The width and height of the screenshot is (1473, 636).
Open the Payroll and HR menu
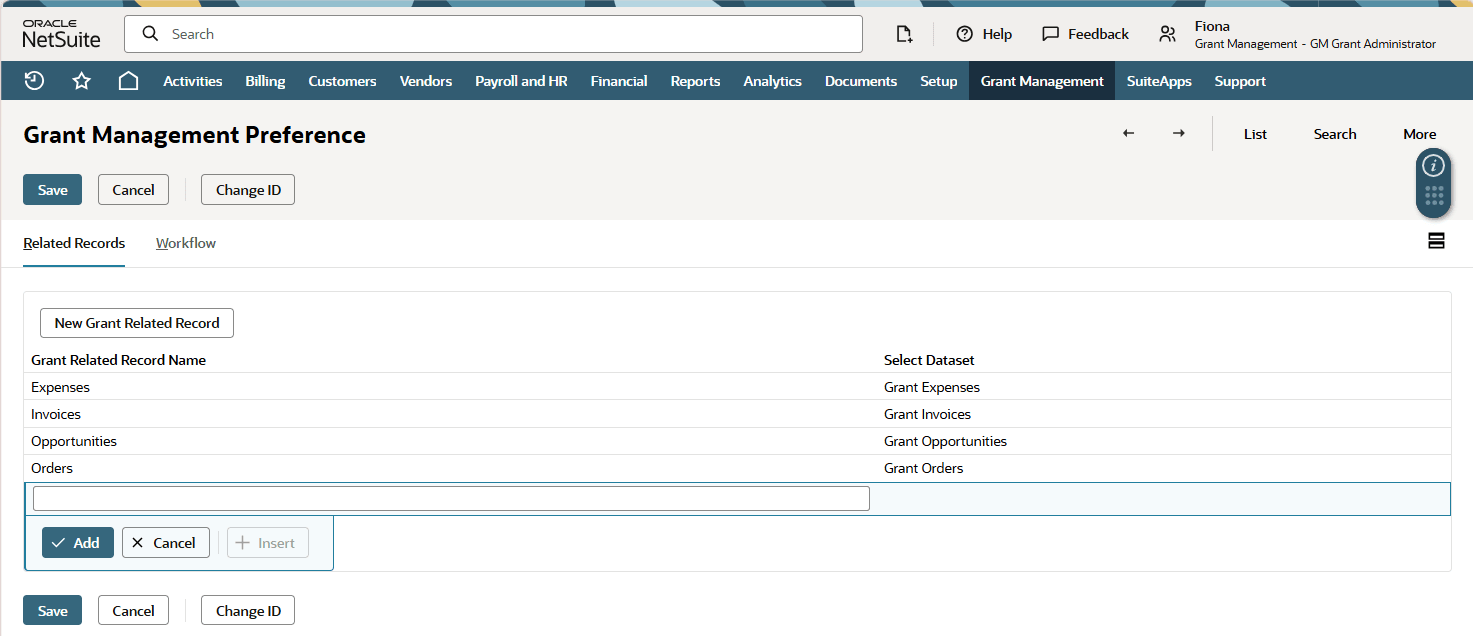[x=521, y=80]
